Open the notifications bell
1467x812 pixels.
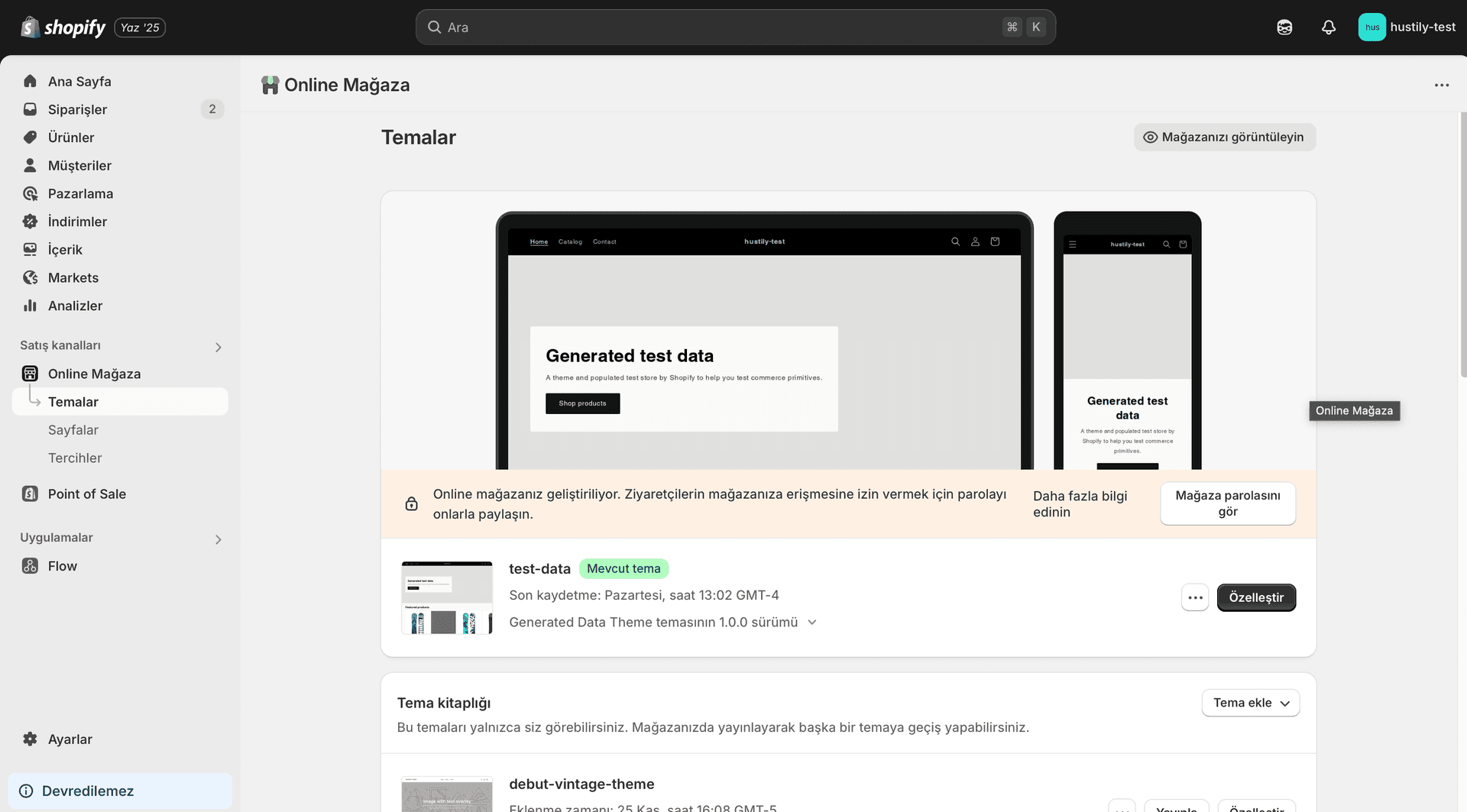(1329, 27)
